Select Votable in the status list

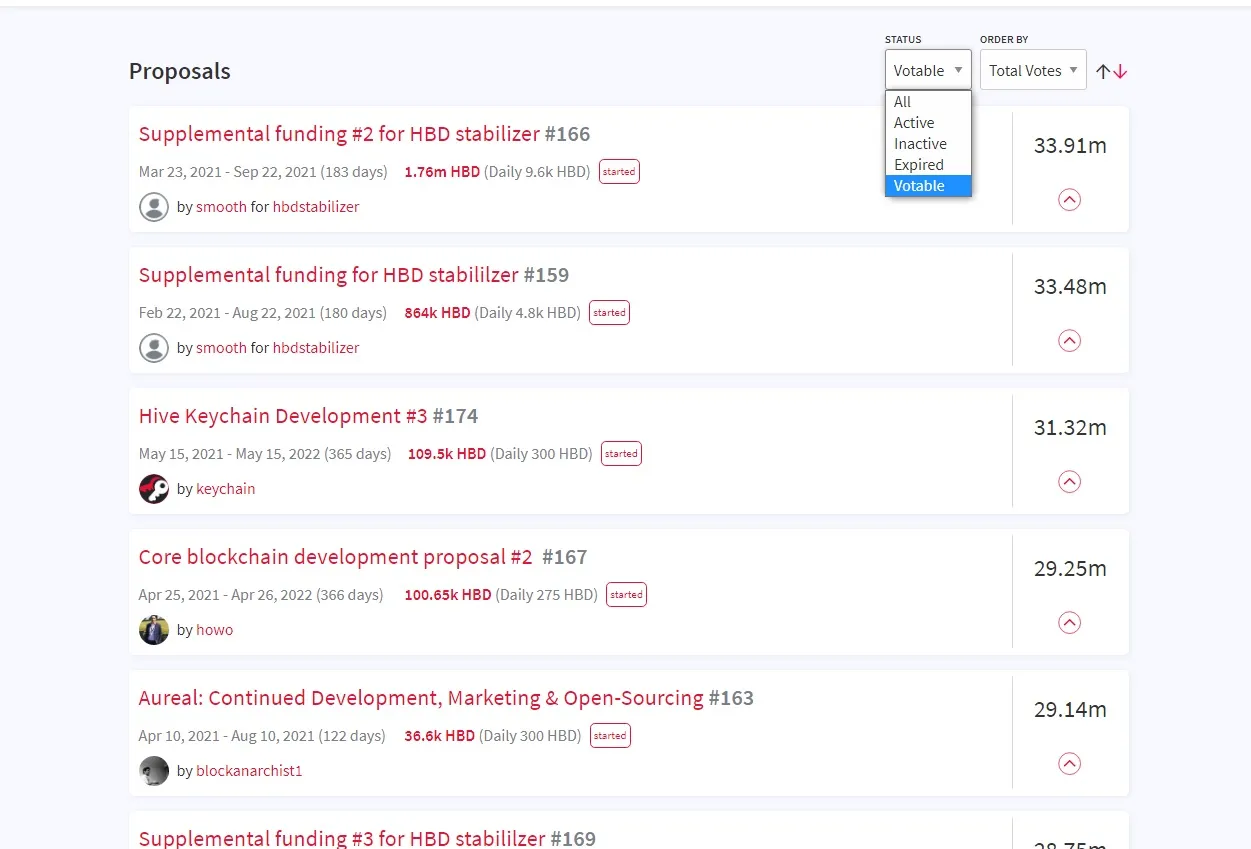coord(928,186)
